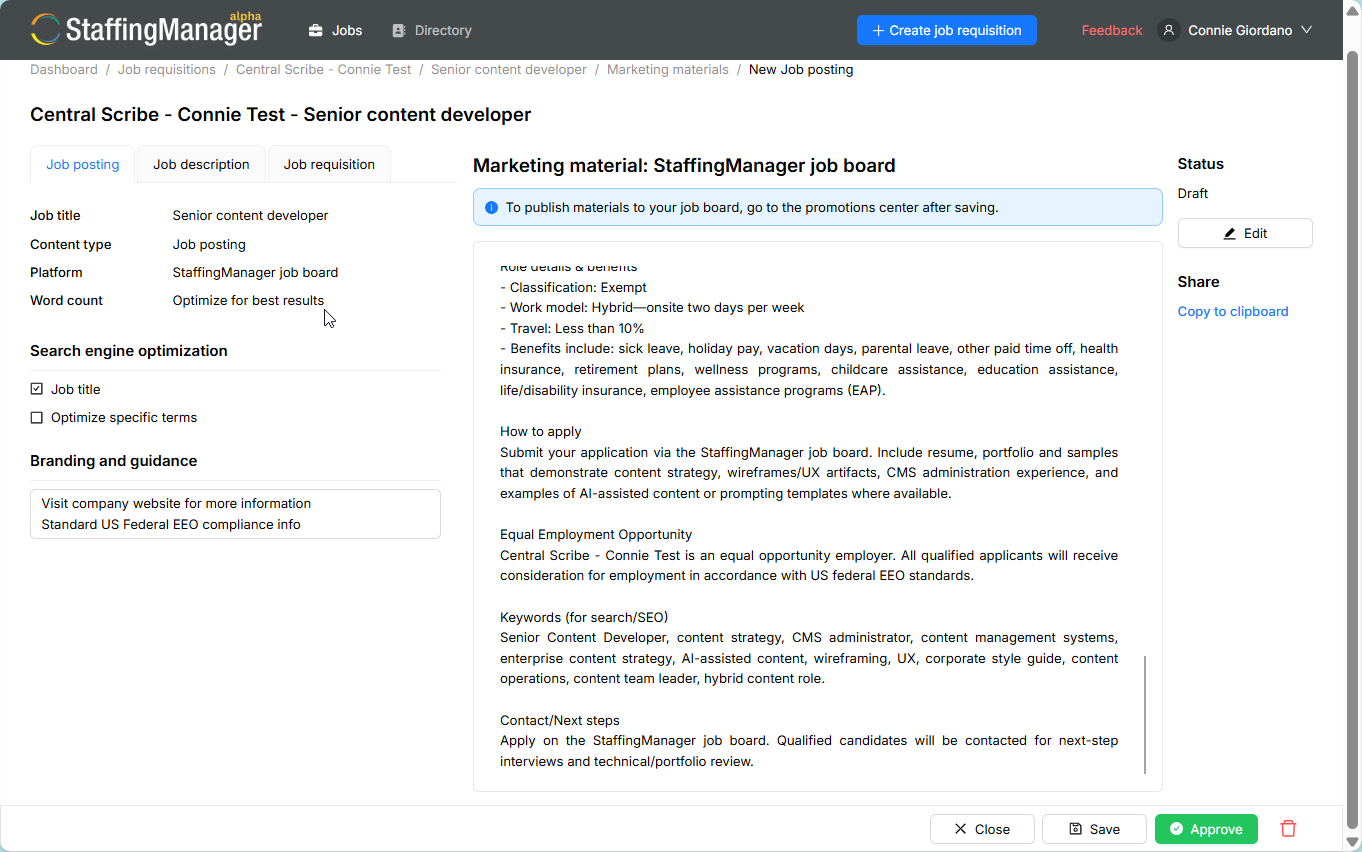Click Create job requisition button
Viewport: 1362px width, 852px height.
(947, 30)
